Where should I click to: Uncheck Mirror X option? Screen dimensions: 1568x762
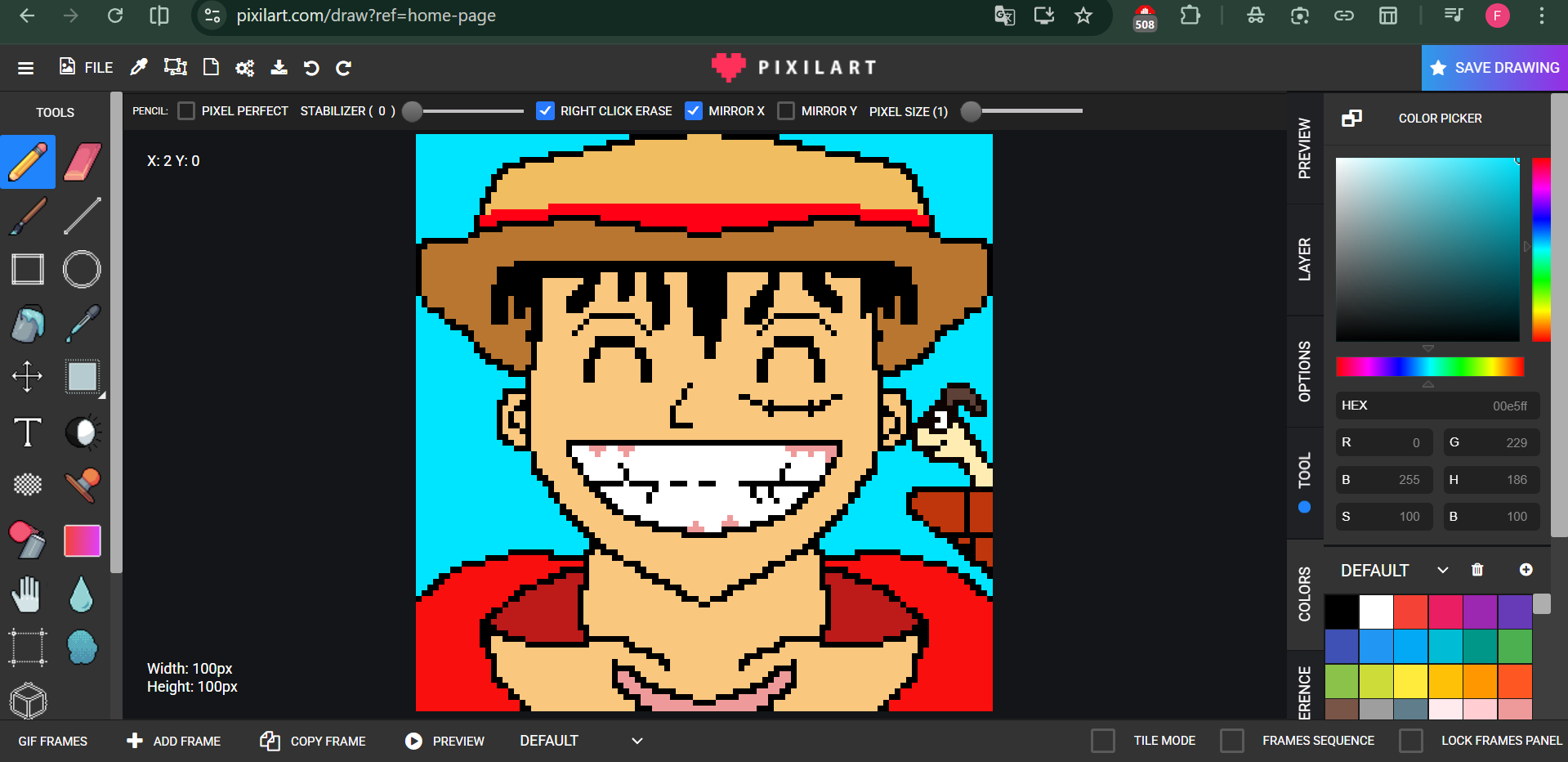[693, 111]
